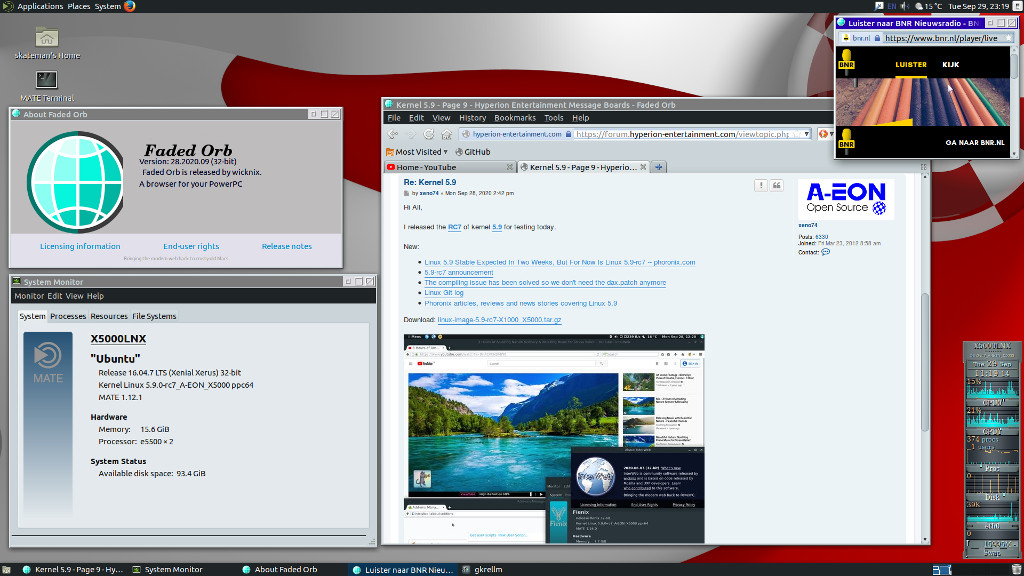Close the Home - YouTube tab

click(x=509, y=167)
